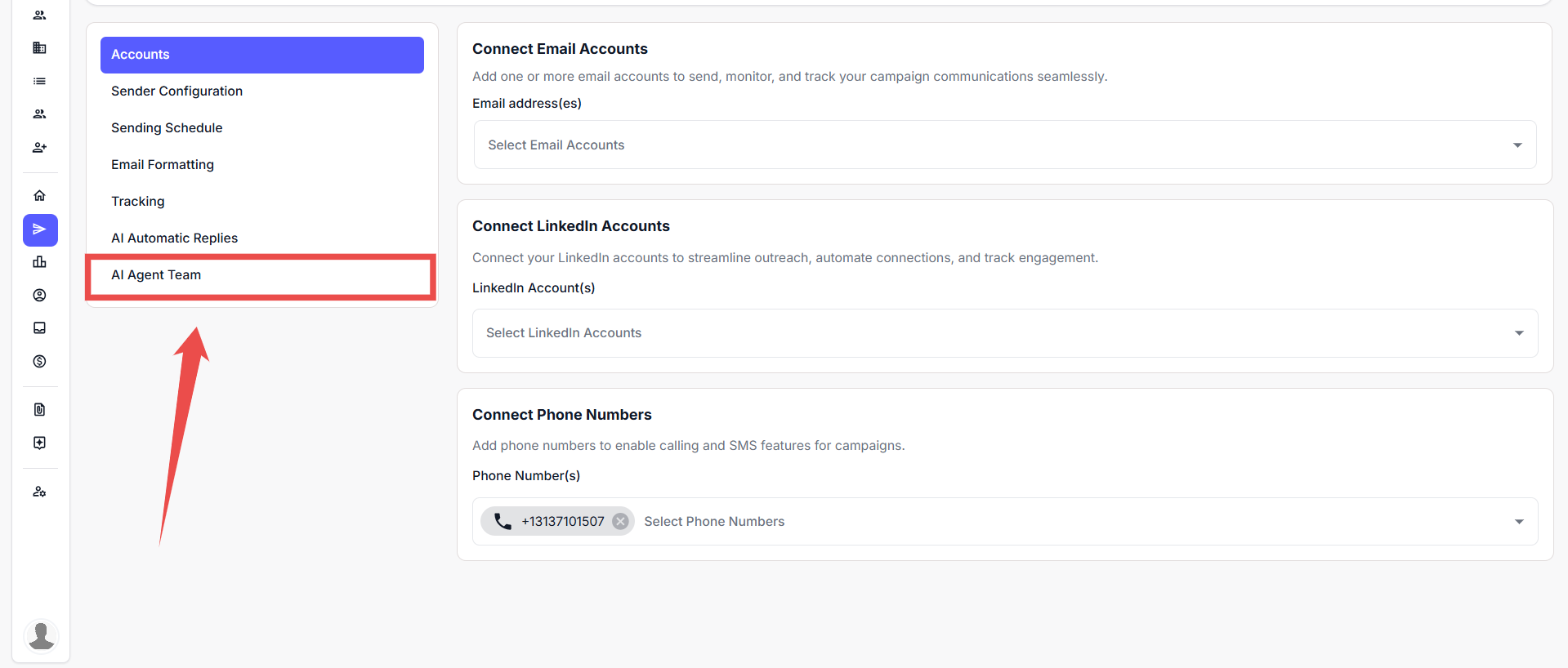Open the building companies sidebar icon
The width and height of the screenshot is (1568, 668).
39,48
